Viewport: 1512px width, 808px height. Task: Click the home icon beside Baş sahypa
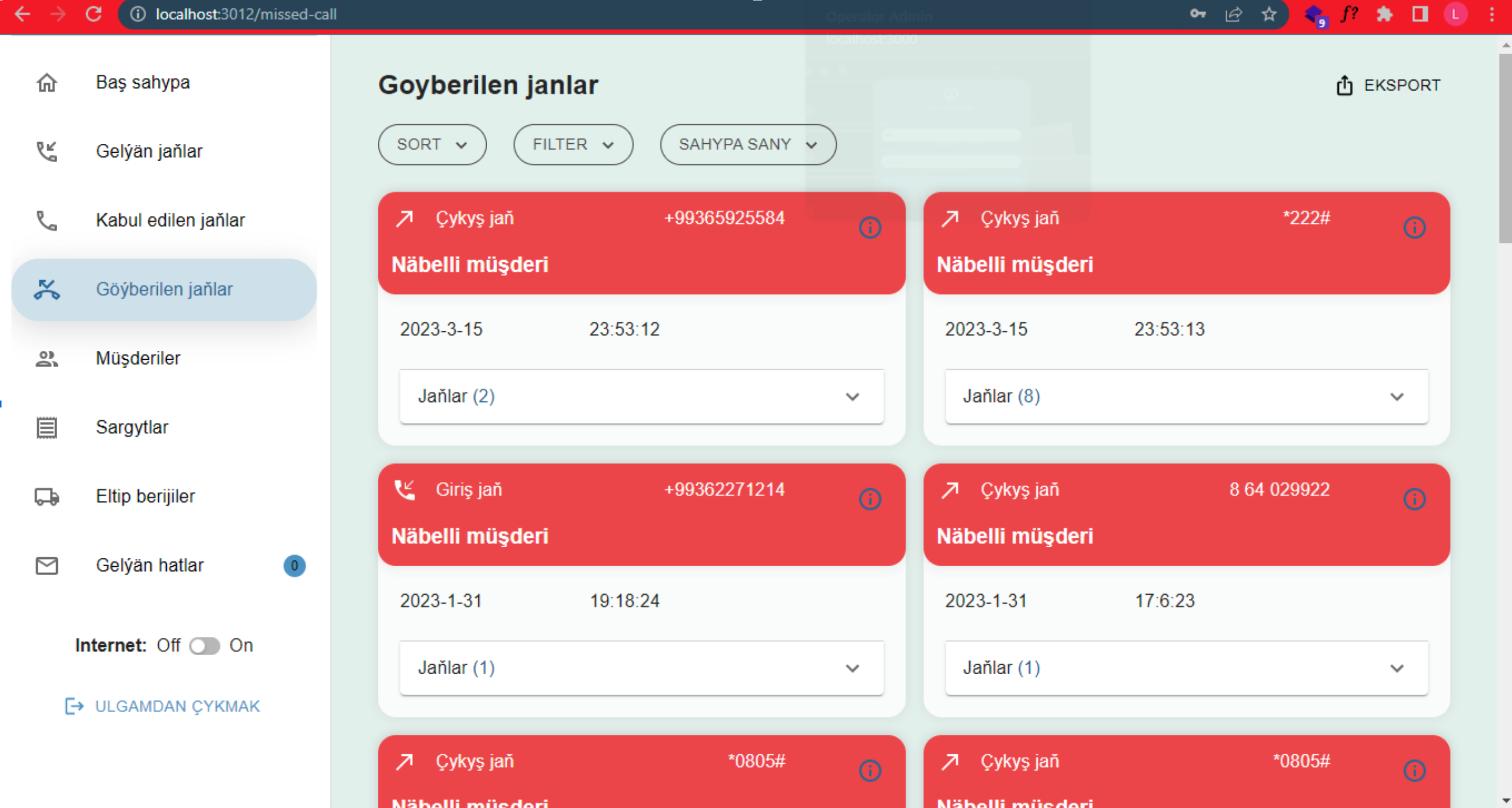tap(47, 83)
